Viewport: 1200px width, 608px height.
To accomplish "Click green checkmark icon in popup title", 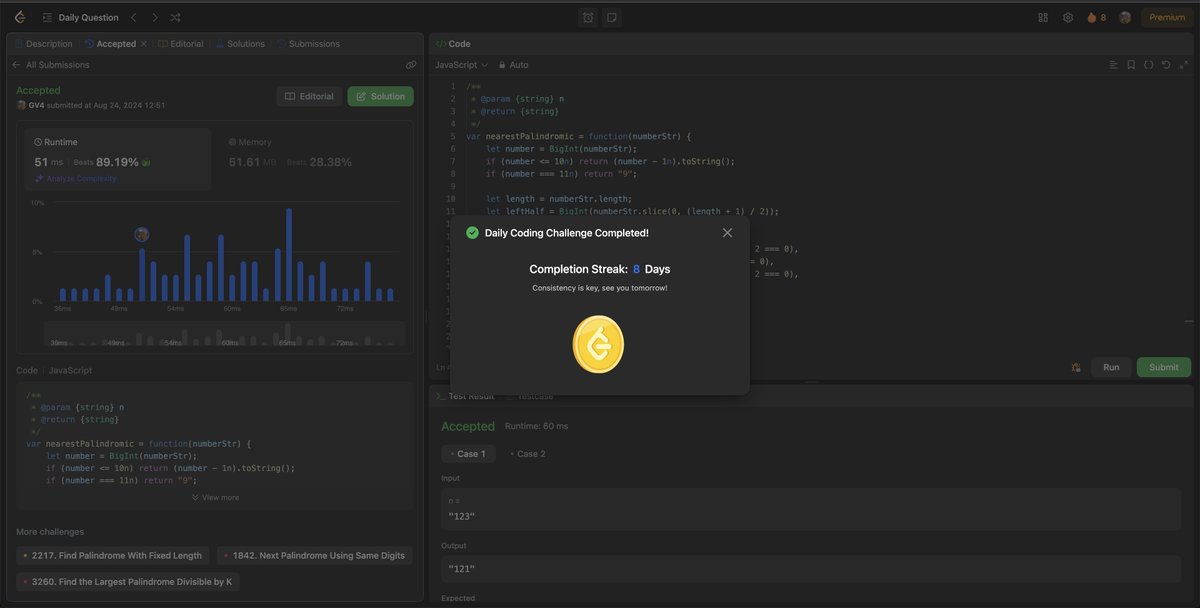I will coord(472,233).
